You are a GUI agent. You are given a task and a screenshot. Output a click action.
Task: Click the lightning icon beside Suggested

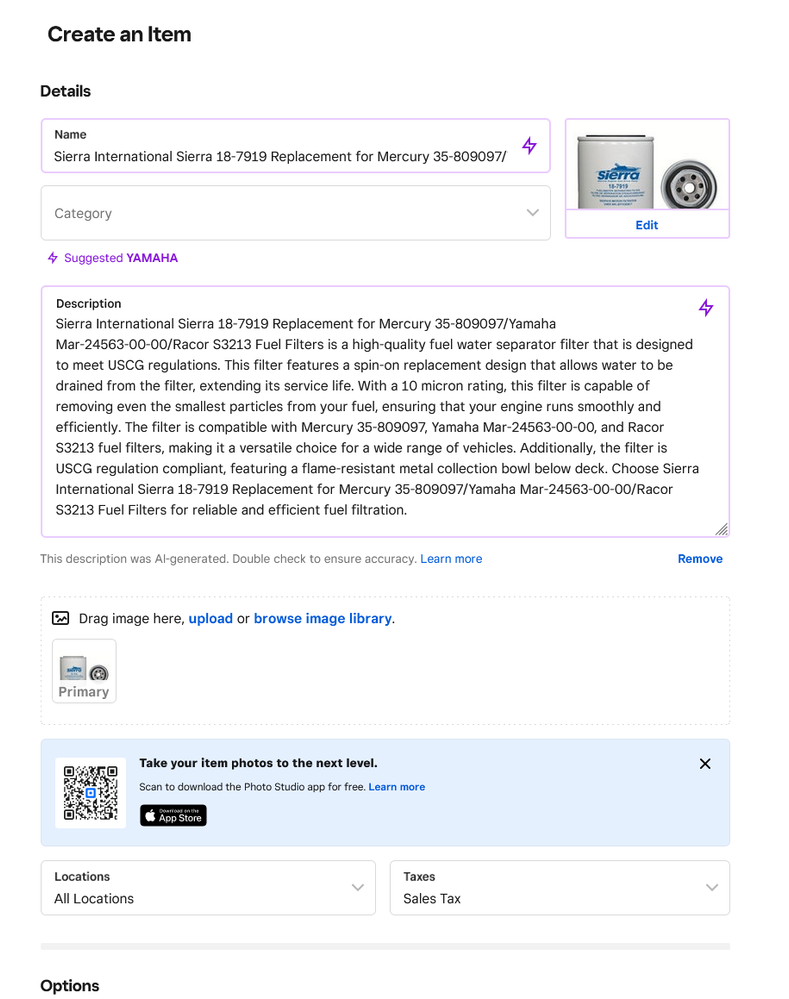click(x=53, y=258)
